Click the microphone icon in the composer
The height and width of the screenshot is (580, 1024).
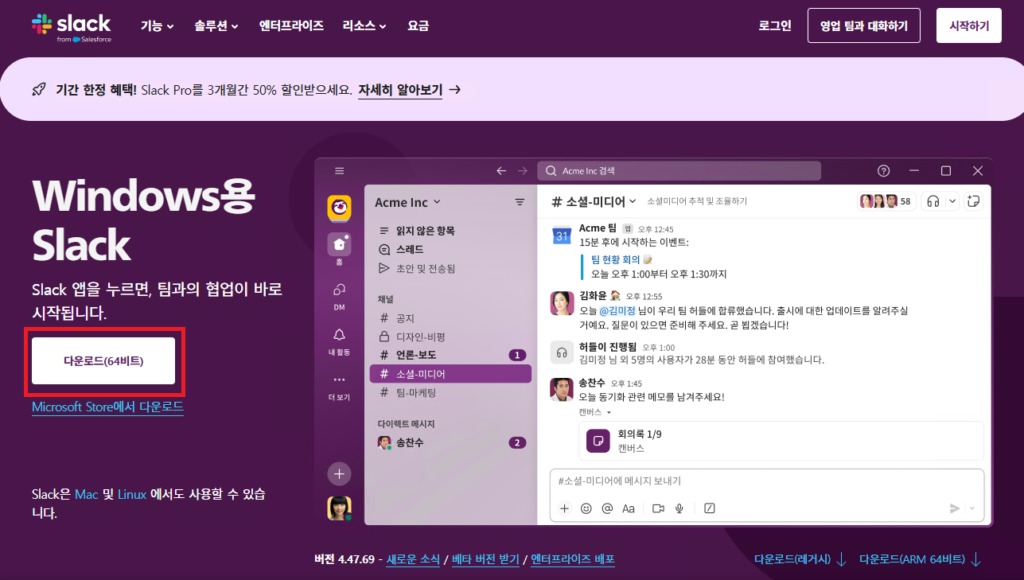point(679,508)
